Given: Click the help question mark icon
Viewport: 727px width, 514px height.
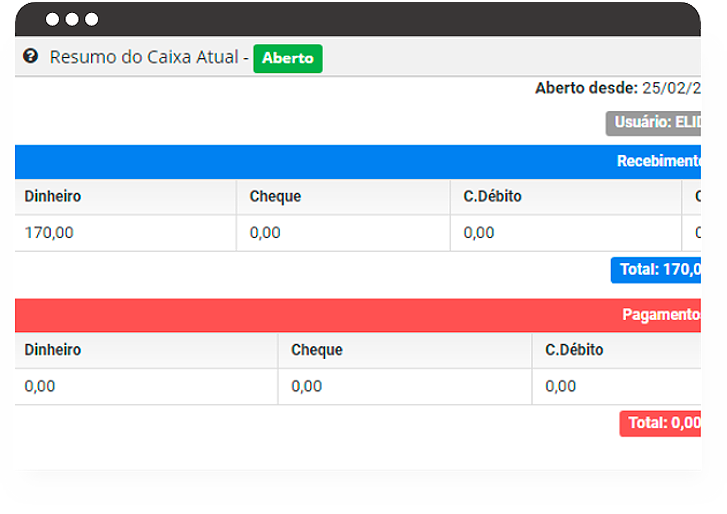Looking at the screenshot, I should [x=30, y=57].
